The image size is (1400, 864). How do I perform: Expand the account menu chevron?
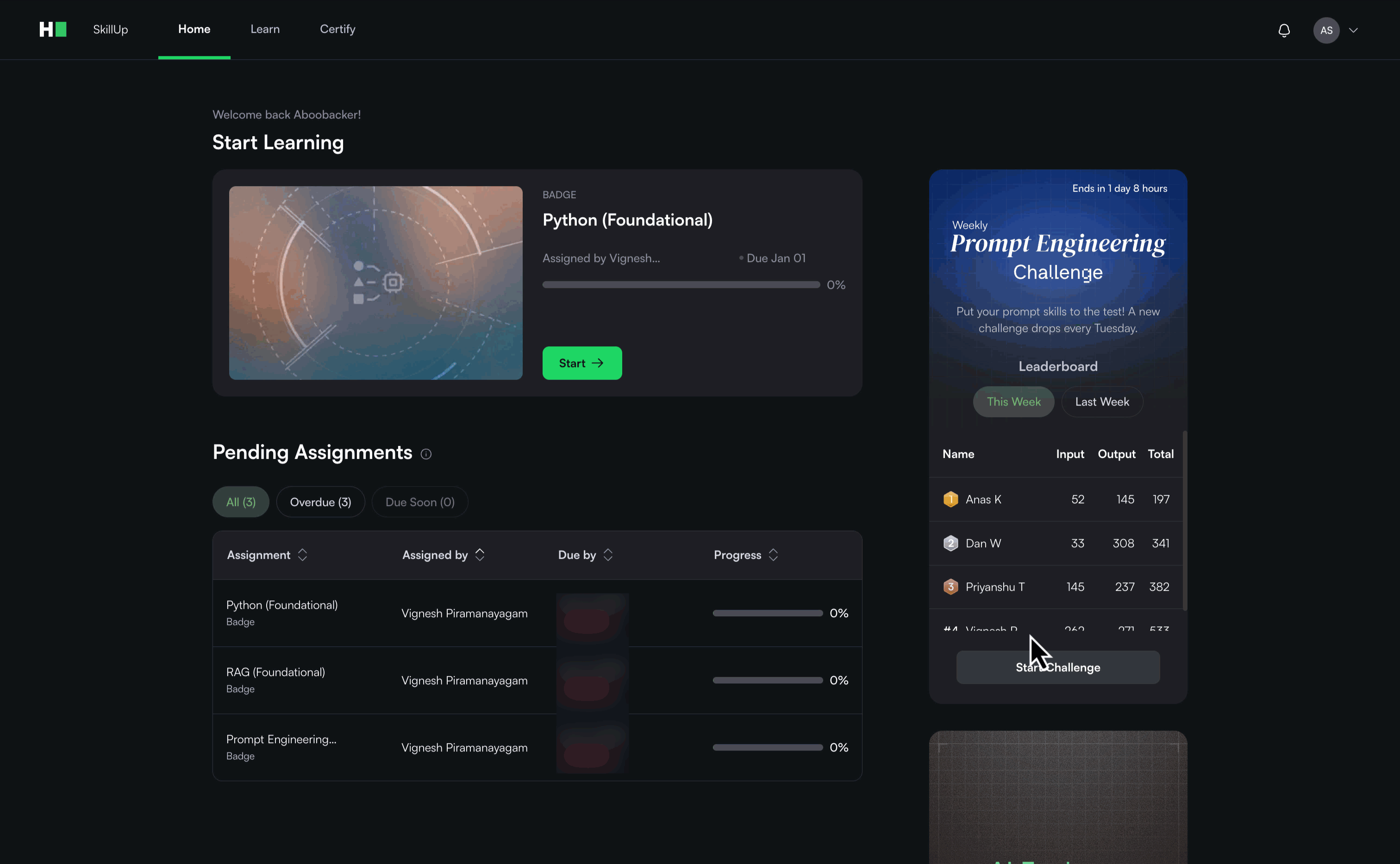(x=1353, y=30)
